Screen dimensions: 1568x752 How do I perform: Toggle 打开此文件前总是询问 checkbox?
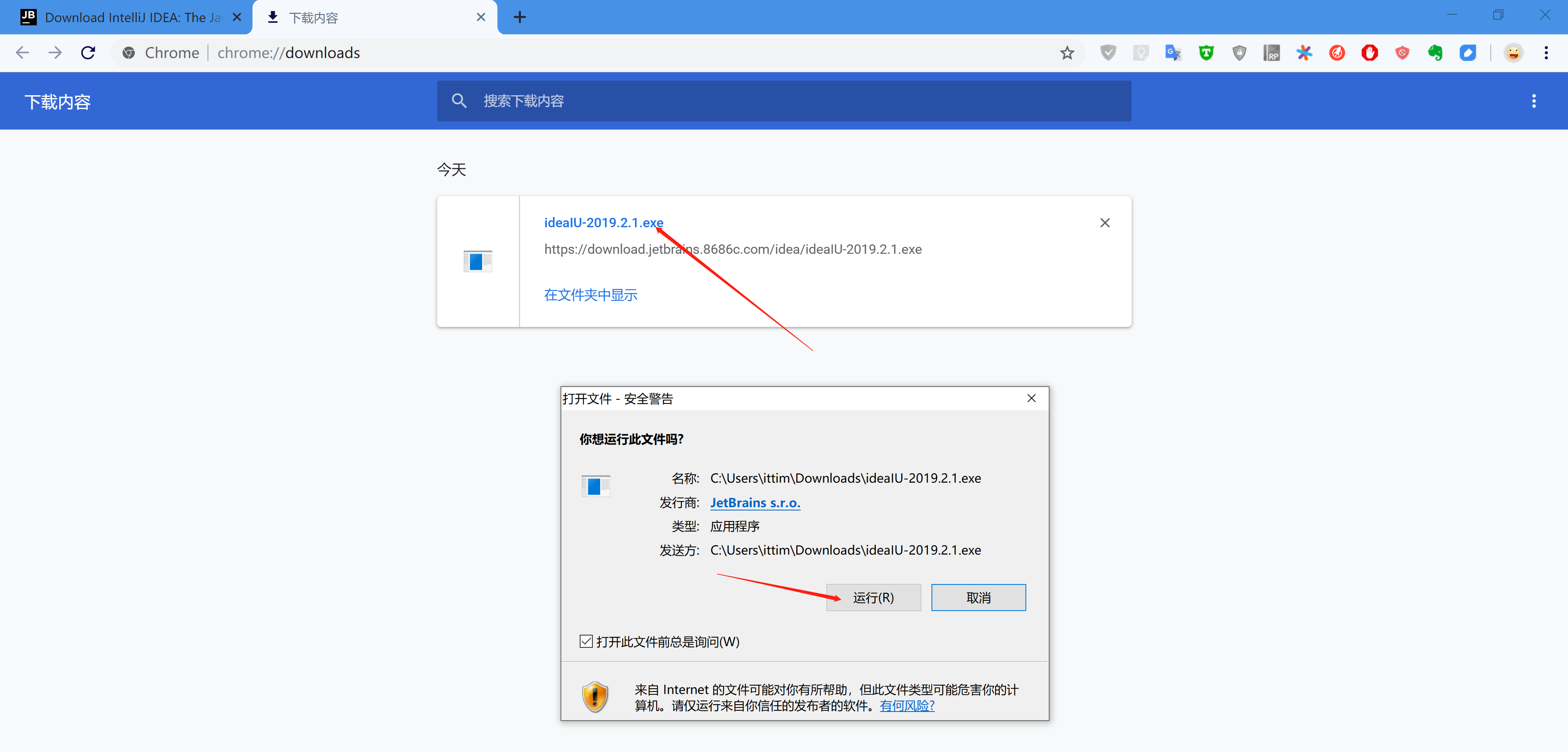(586, 642)
